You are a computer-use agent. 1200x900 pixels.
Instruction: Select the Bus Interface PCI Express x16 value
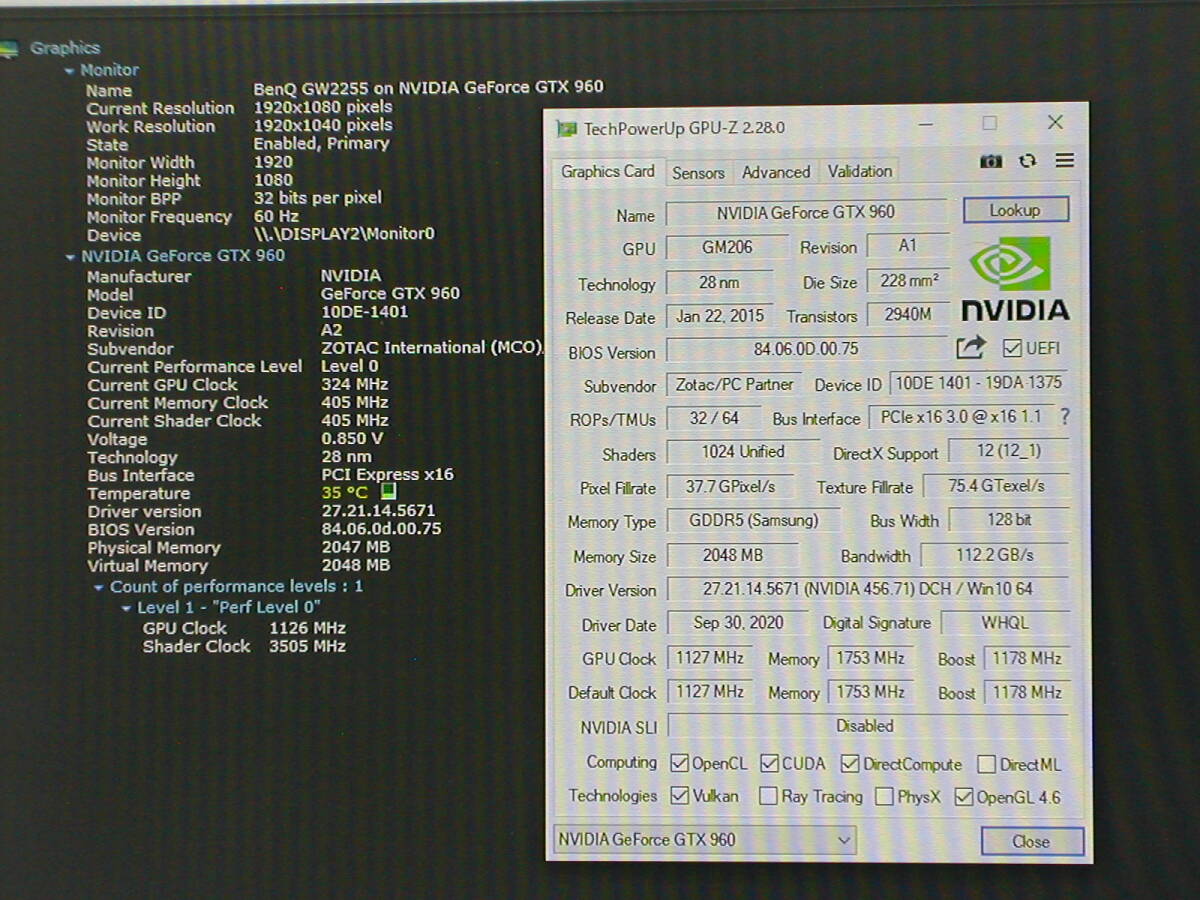pyautogui.click(x=387, y=475)
